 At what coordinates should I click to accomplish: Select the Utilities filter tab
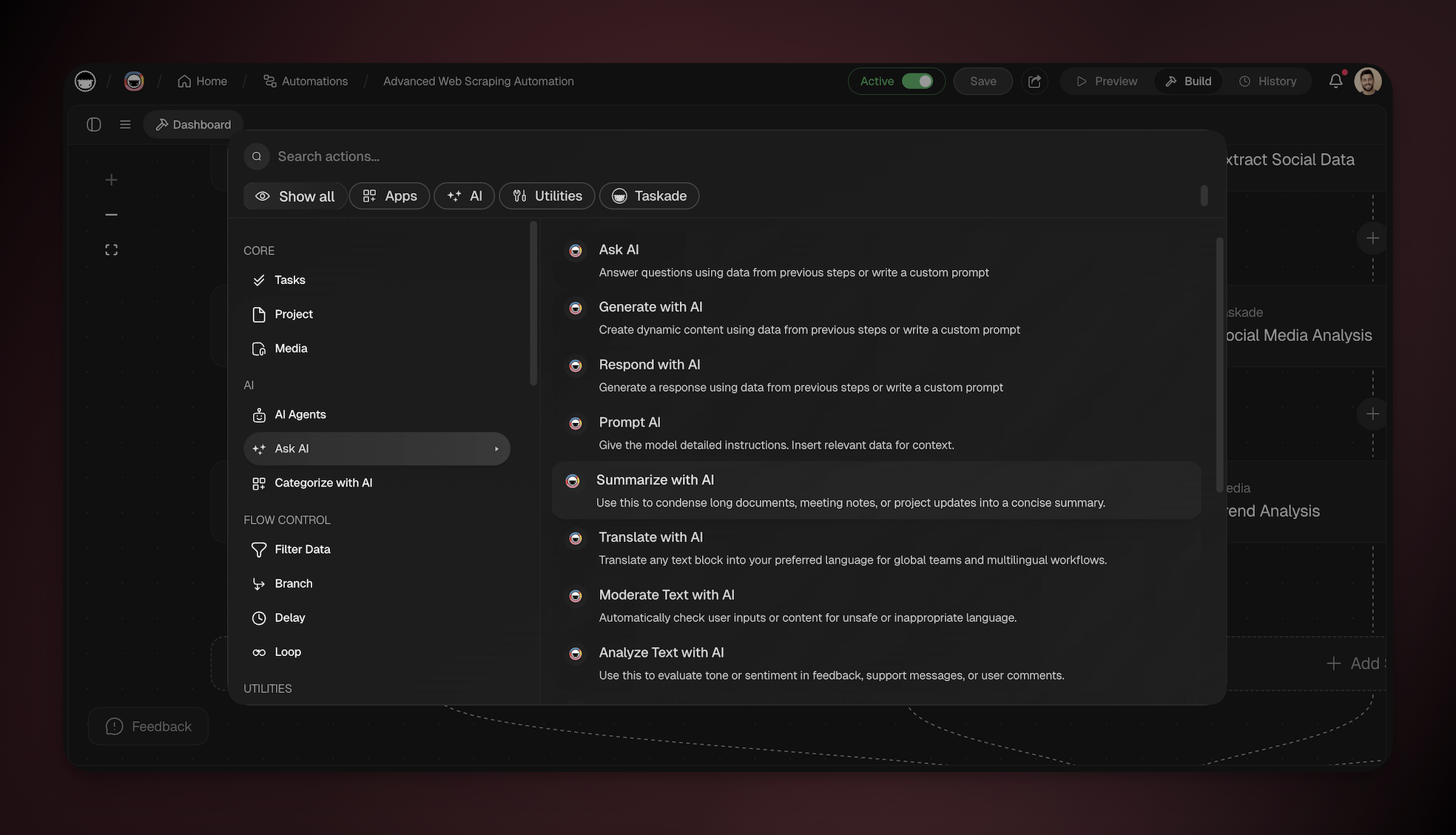(547, 196)
